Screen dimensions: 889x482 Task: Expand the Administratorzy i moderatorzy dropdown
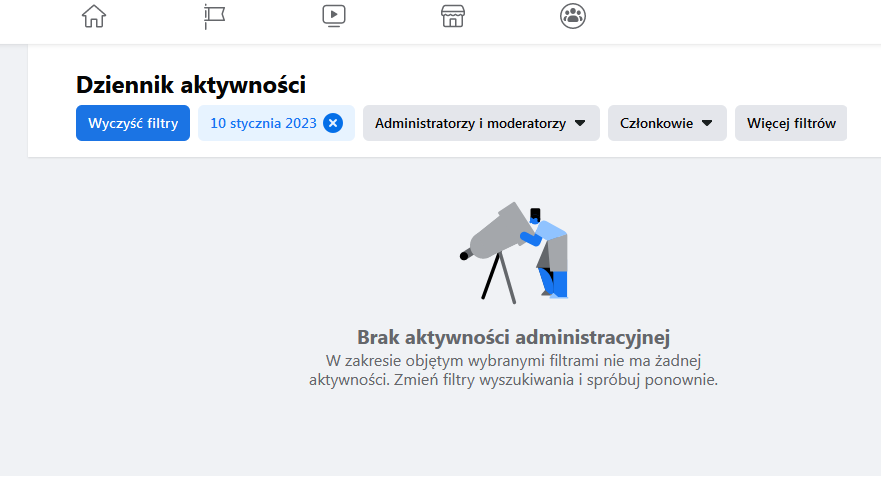[x=481, y=123]
